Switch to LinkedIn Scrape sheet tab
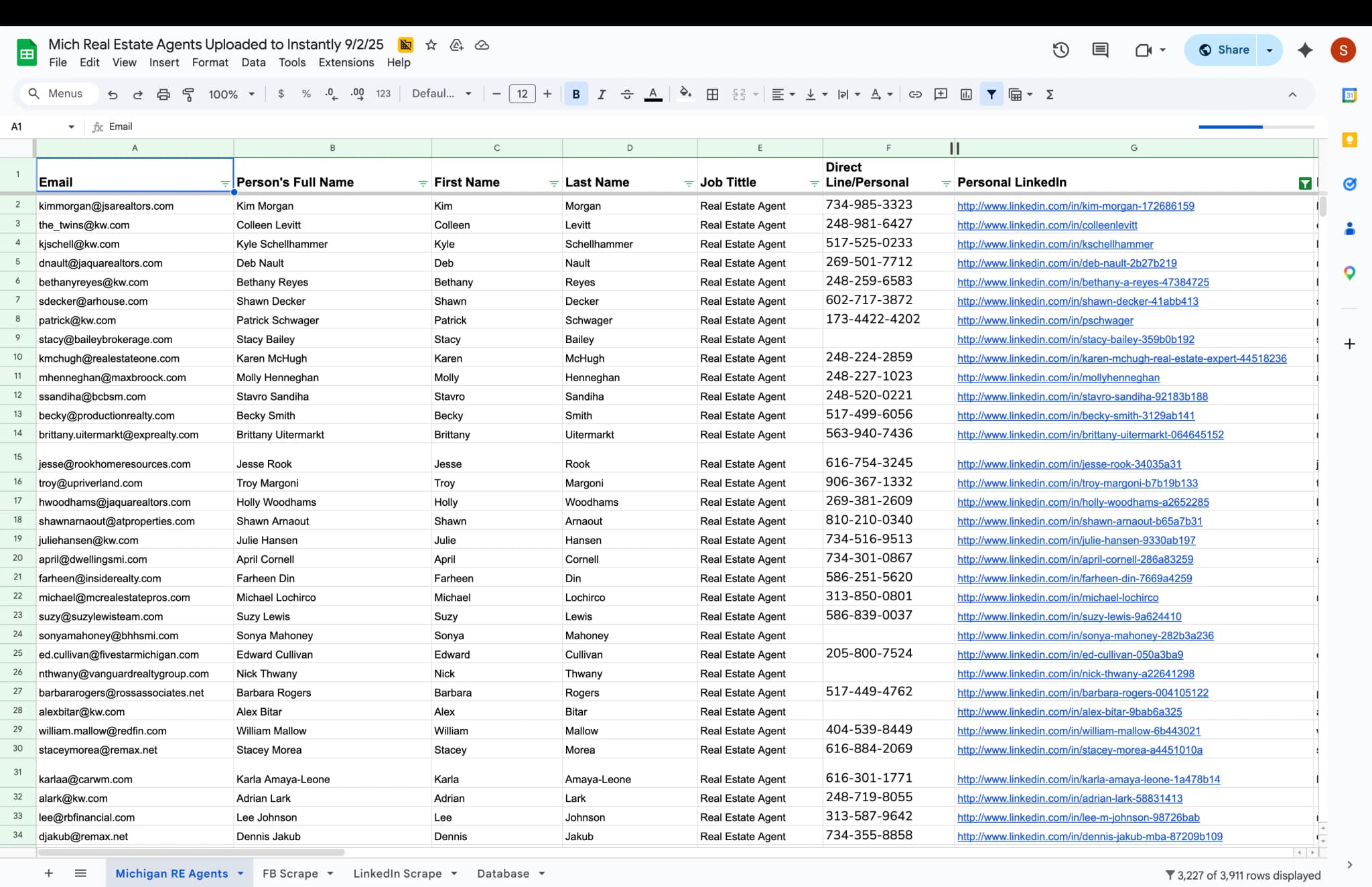The width and height of the screenshot is (1372, 887). tap(397, 874)
